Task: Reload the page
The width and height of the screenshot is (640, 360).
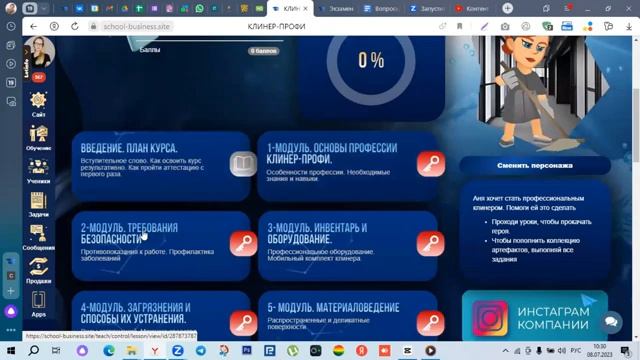Action: (75, 27)
